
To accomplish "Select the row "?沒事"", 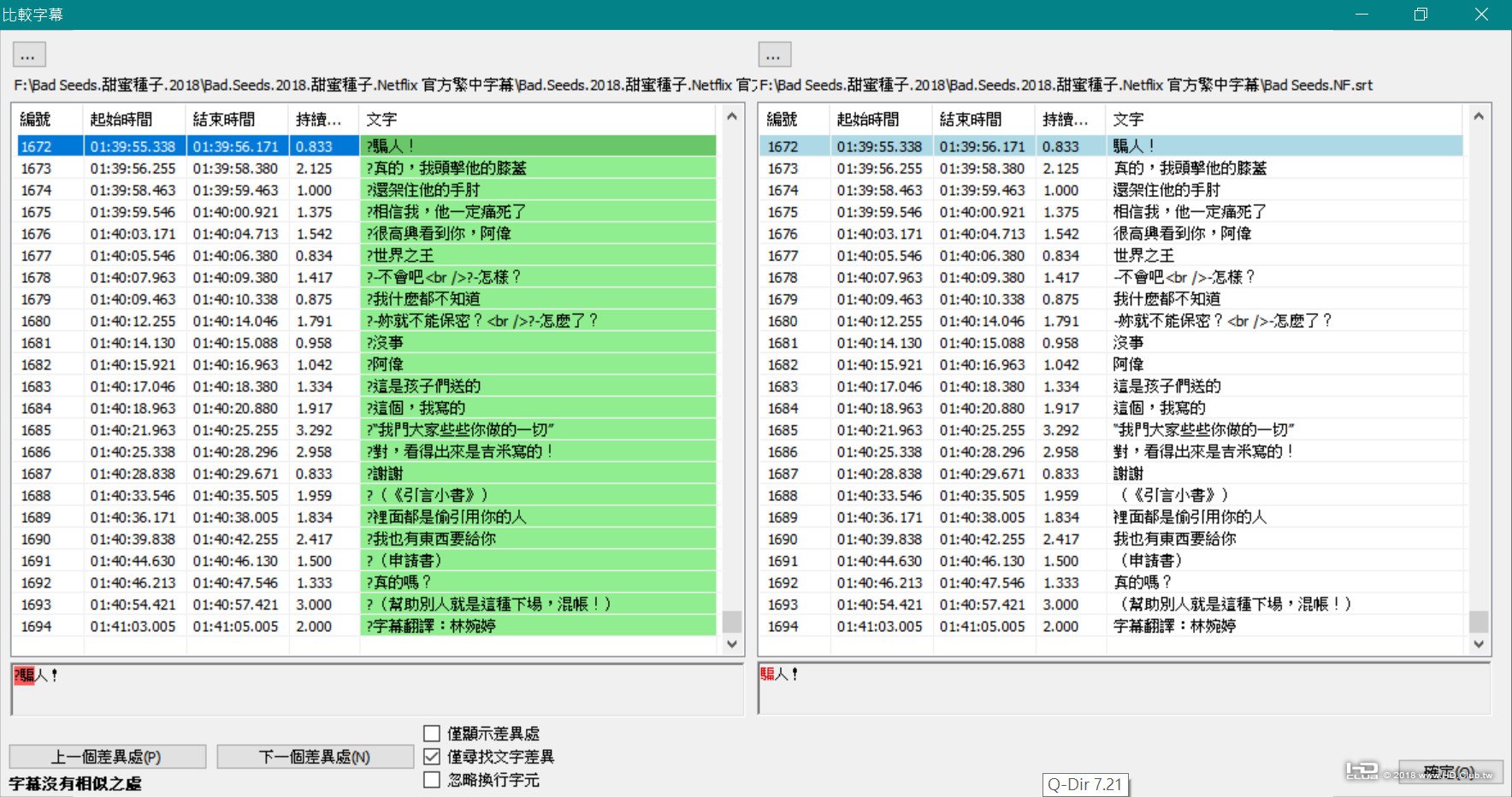I will [366, 343].
